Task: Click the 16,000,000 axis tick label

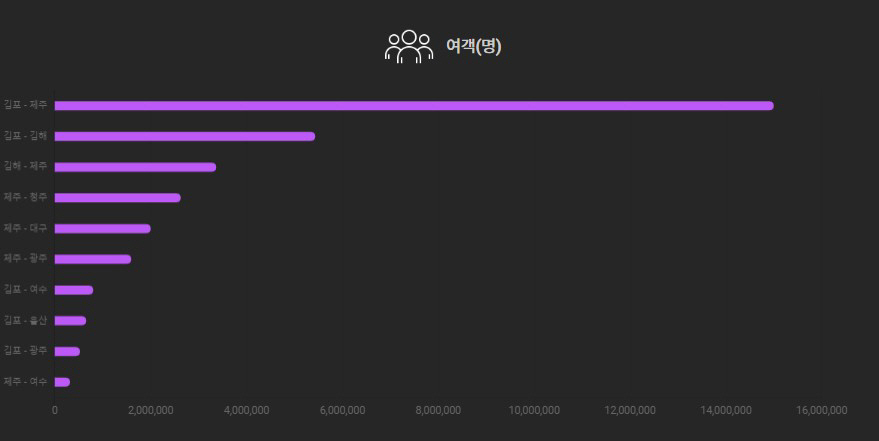Action: [x=821, y=410]
